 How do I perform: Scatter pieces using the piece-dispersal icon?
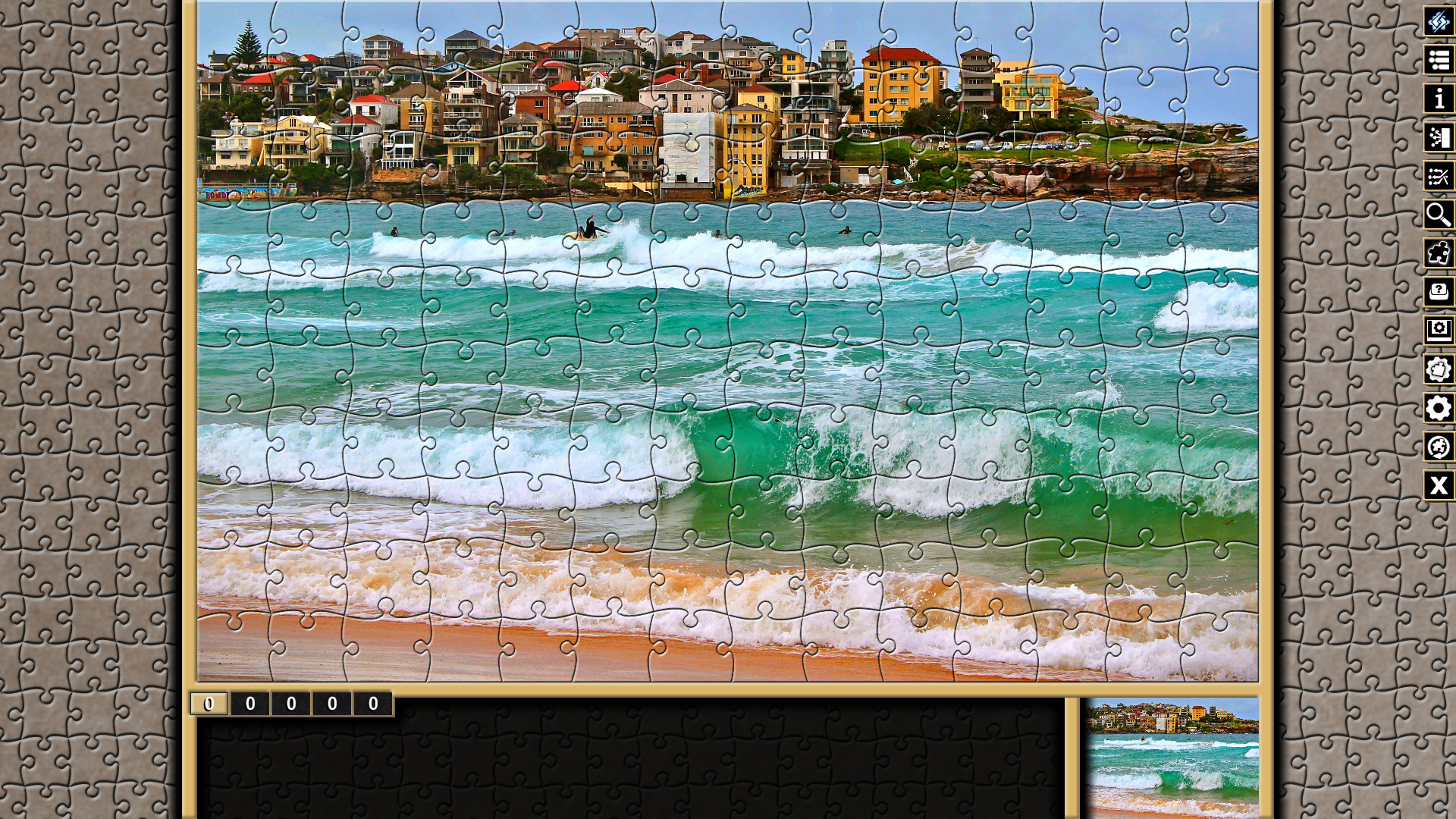(1439, 138)
